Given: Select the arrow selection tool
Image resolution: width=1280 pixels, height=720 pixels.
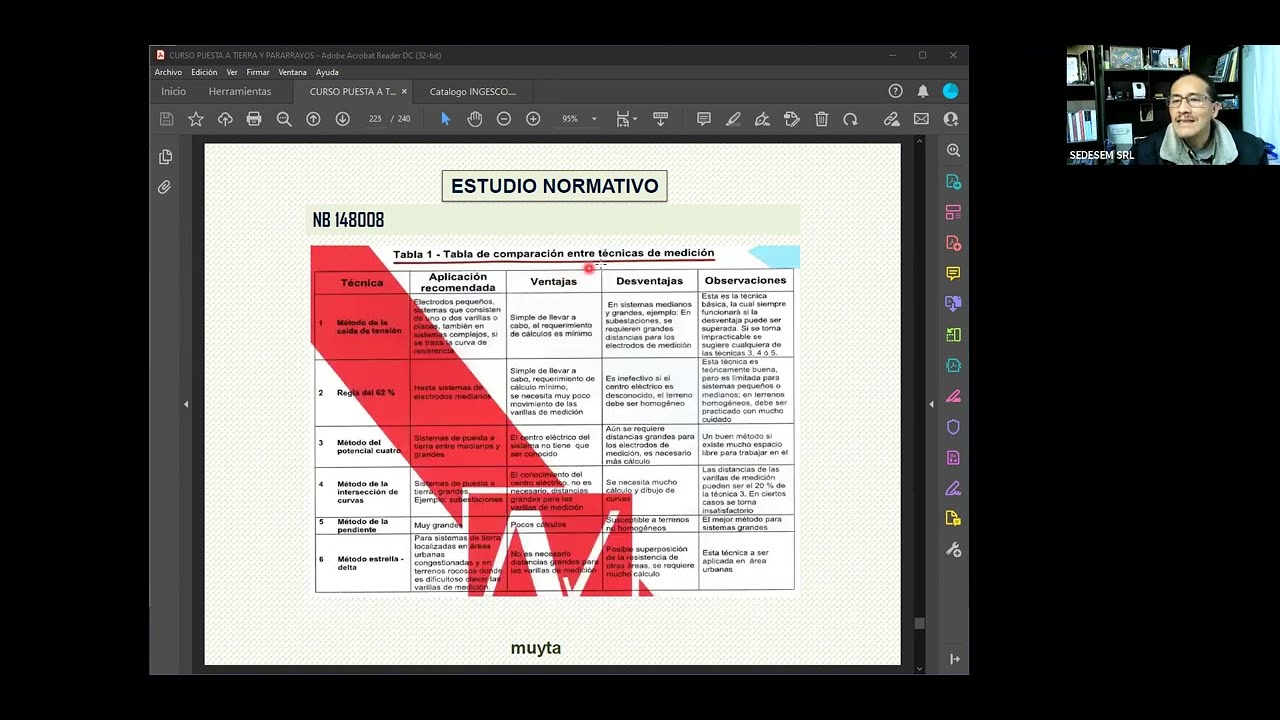Looking at the screenshot, I should [445, 119].
